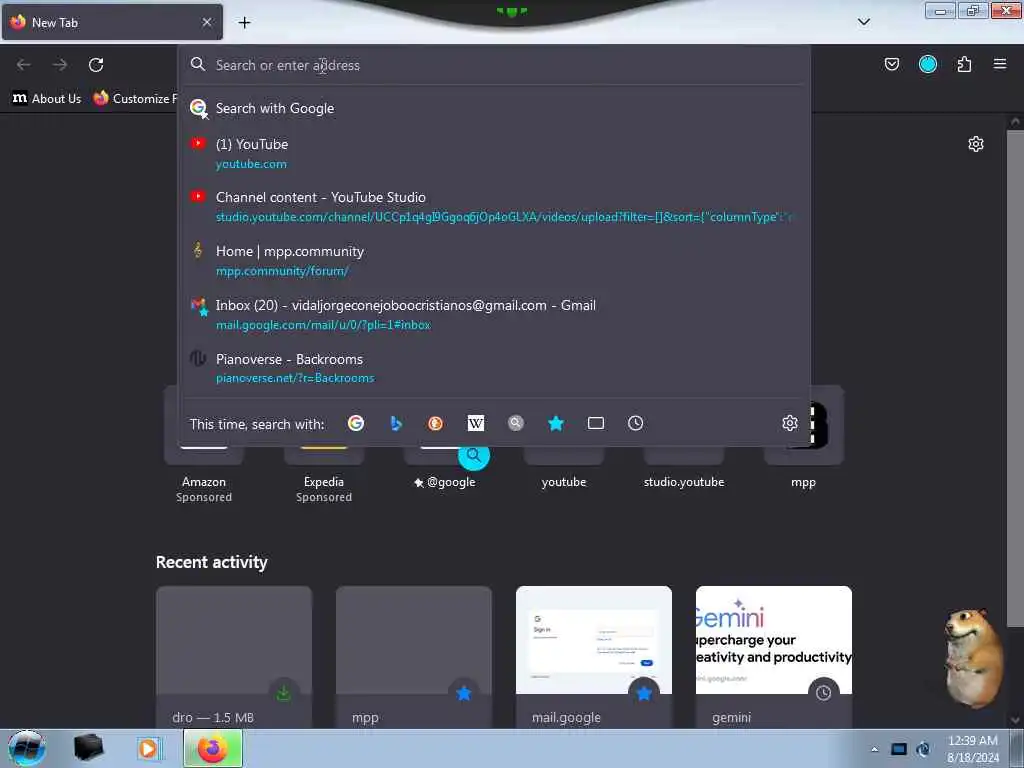Open Home | mpp.community suggestion

point(494,261)
